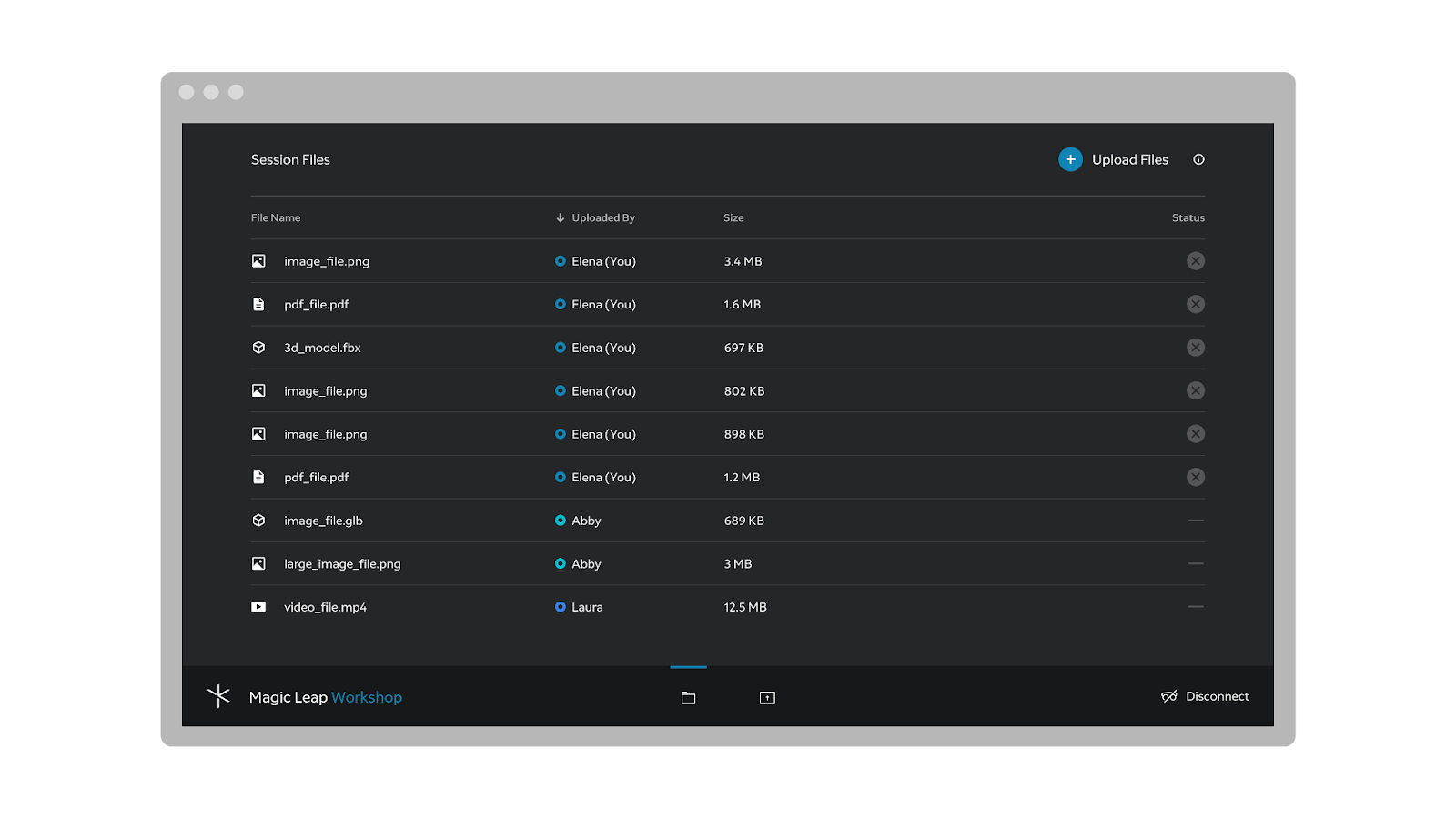Select the video_file.mp4 file name
The image size is (1456, 819).
(325, 607)
